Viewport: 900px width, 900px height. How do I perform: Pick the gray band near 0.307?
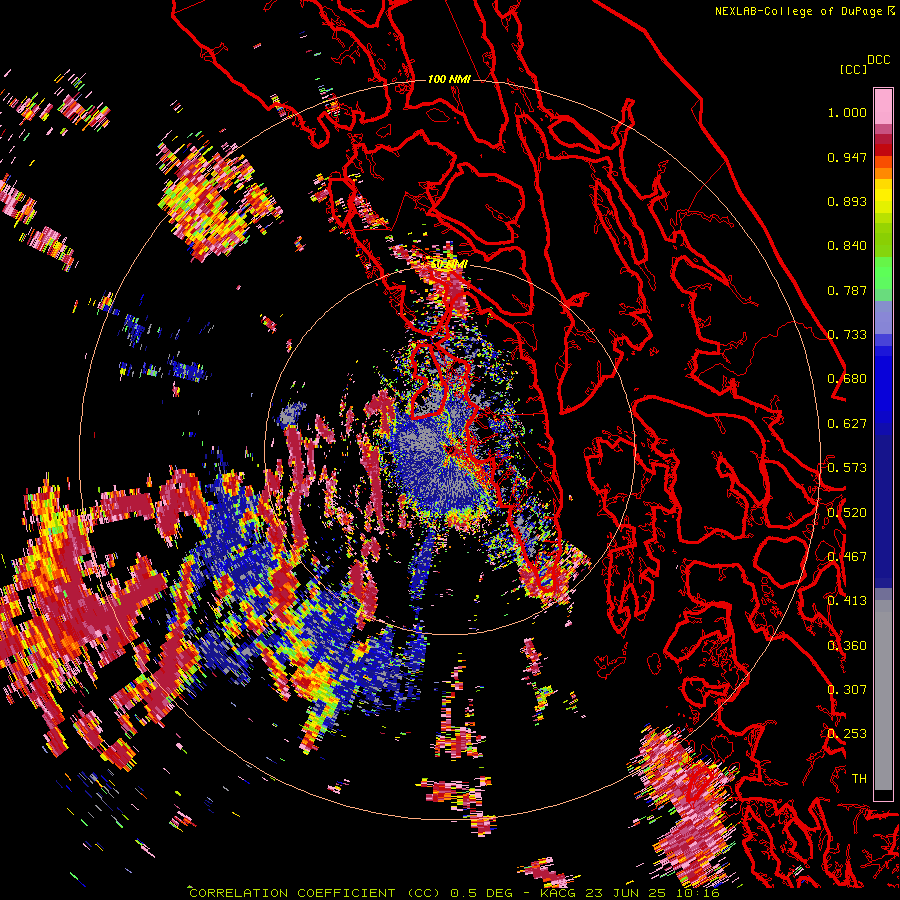pyautogui.click(x=883, y=695)
